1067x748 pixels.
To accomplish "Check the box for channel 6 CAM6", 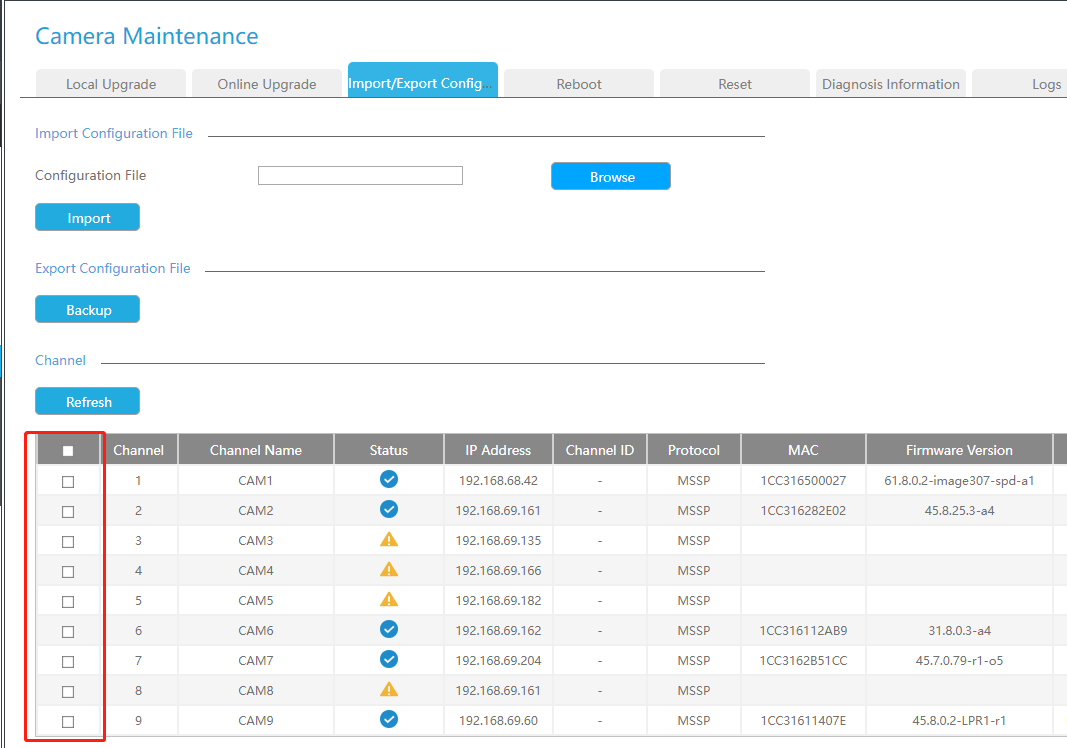I will pos(68,632).
